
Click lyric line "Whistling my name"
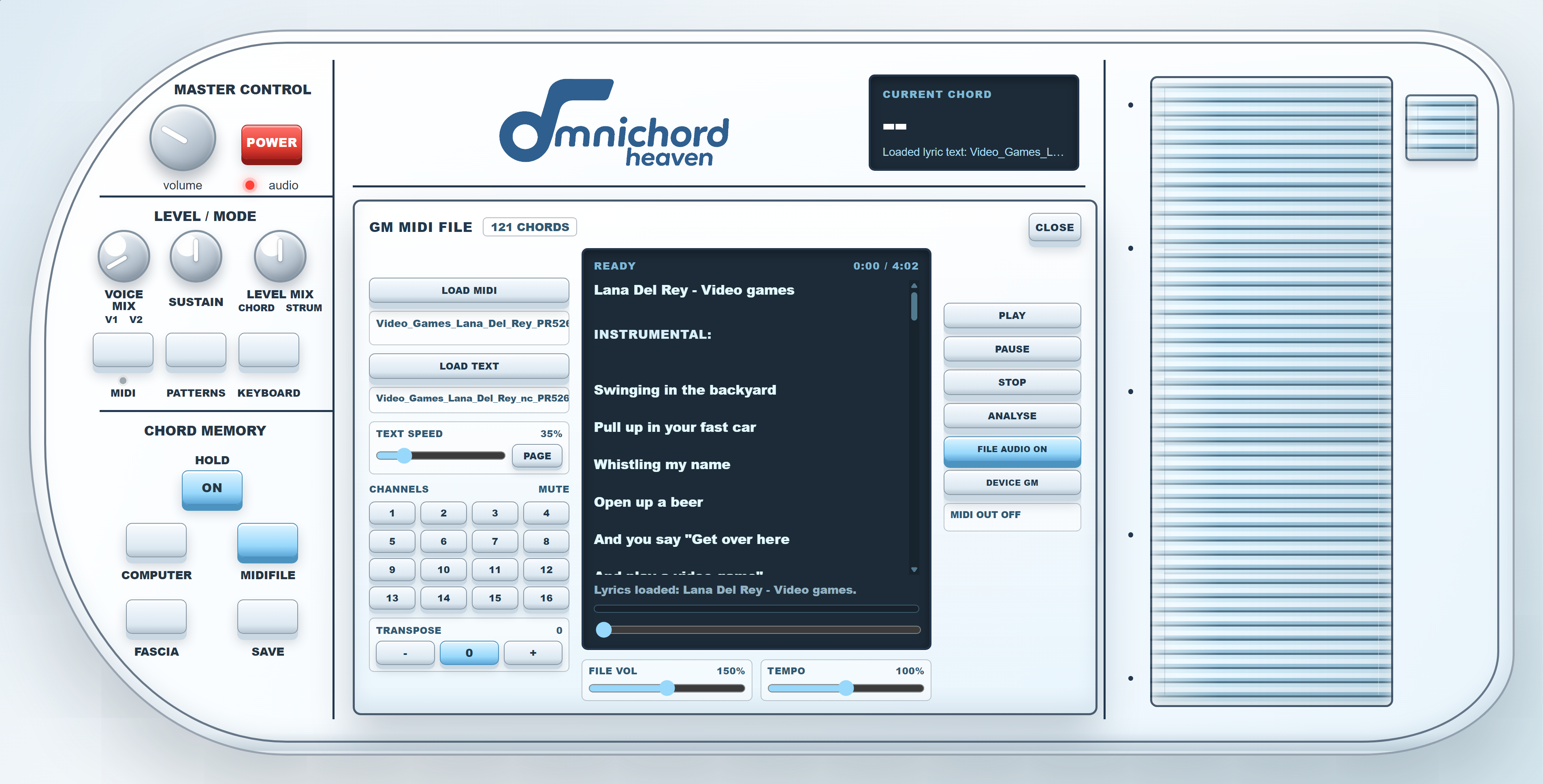point(662,464)
